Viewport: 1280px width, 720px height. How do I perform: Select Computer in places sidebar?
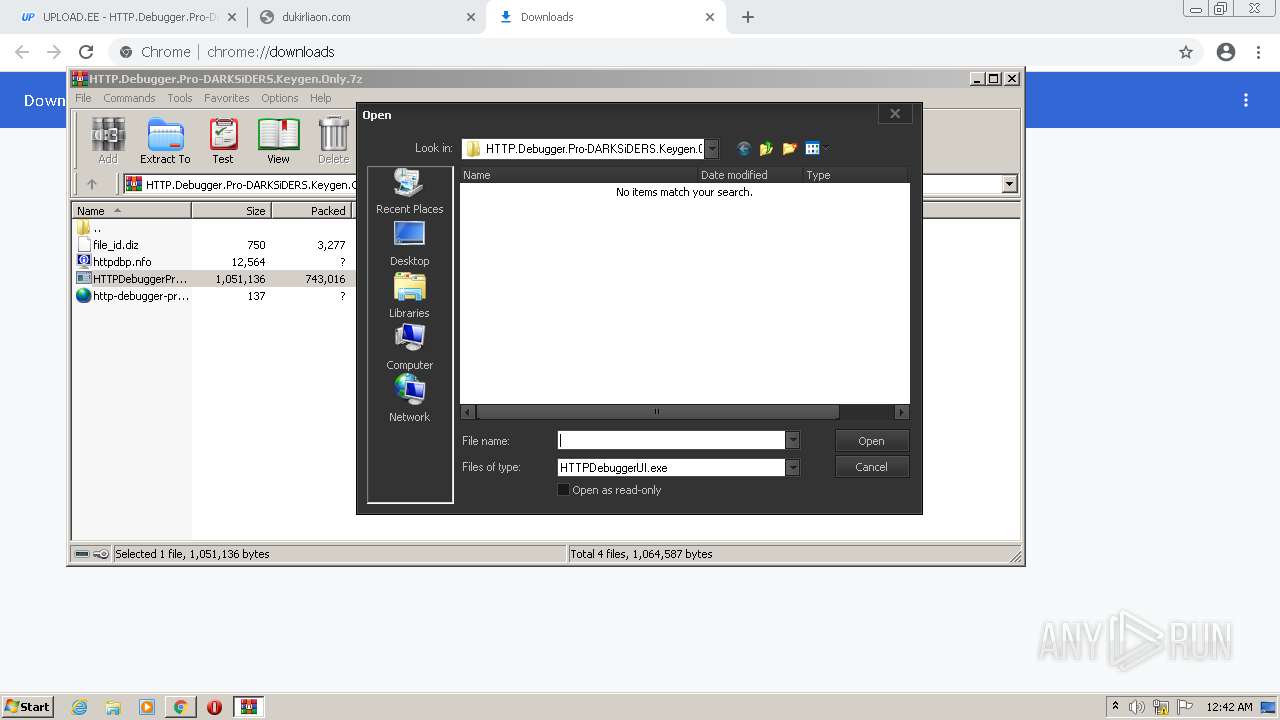point(409,348)
